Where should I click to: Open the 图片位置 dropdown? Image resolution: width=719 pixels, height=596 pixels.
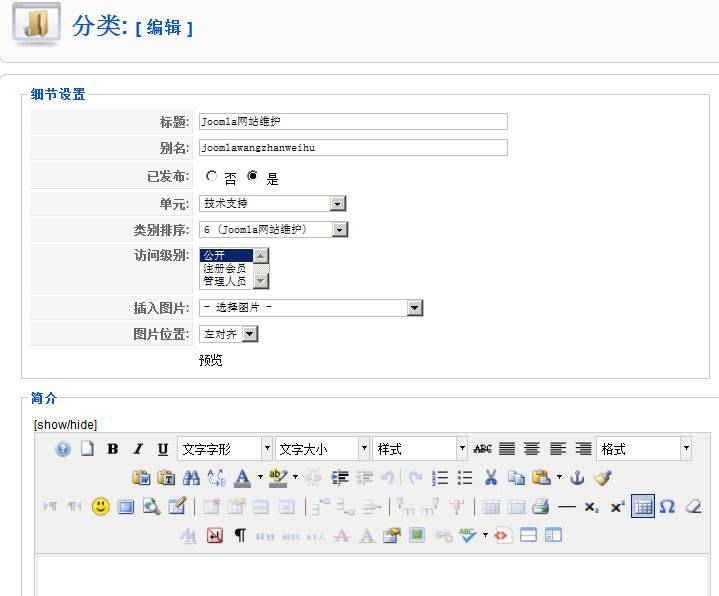tap(229, 334)
